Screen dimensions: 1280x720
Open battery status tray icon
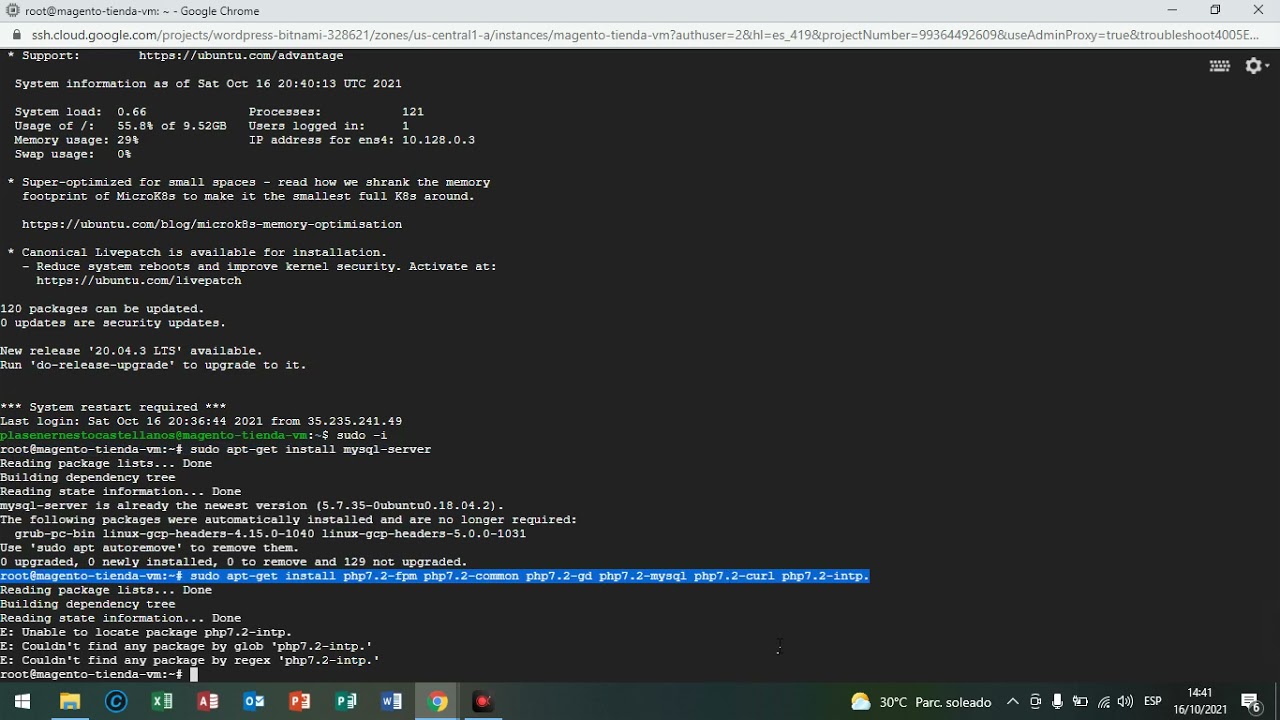pyautogui.click(x=1080, y=702)
